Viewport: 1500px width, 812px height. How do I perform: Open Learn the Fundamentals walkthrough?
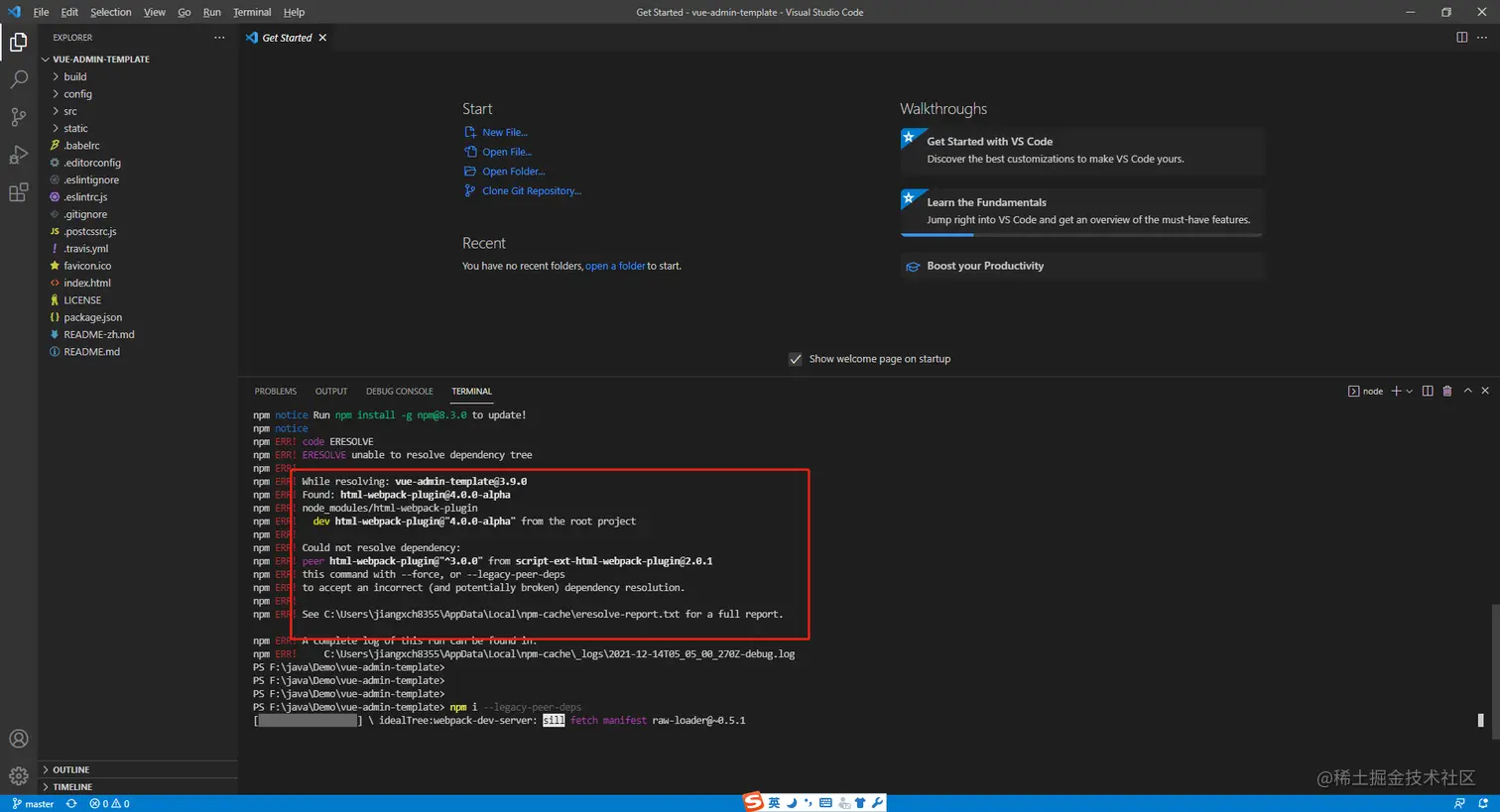tap(1082, 211)
